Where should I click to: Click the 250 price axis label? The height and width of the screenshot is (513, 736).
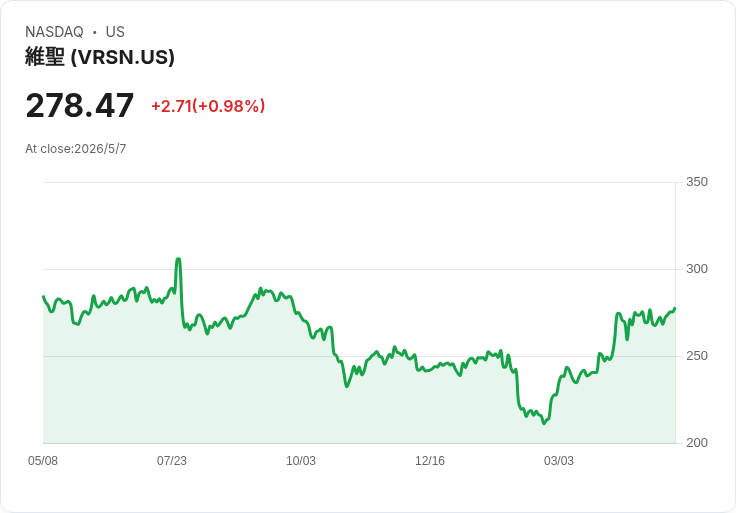pyautogui.click(x=697, y=356)
